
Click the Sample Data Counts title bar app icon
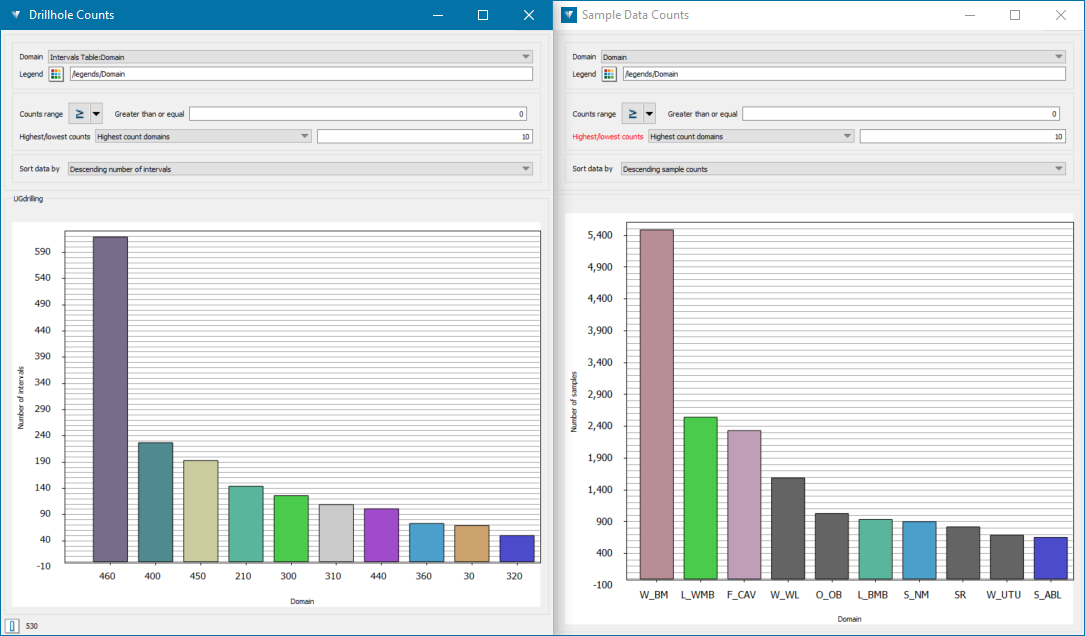tap(569, 15)
